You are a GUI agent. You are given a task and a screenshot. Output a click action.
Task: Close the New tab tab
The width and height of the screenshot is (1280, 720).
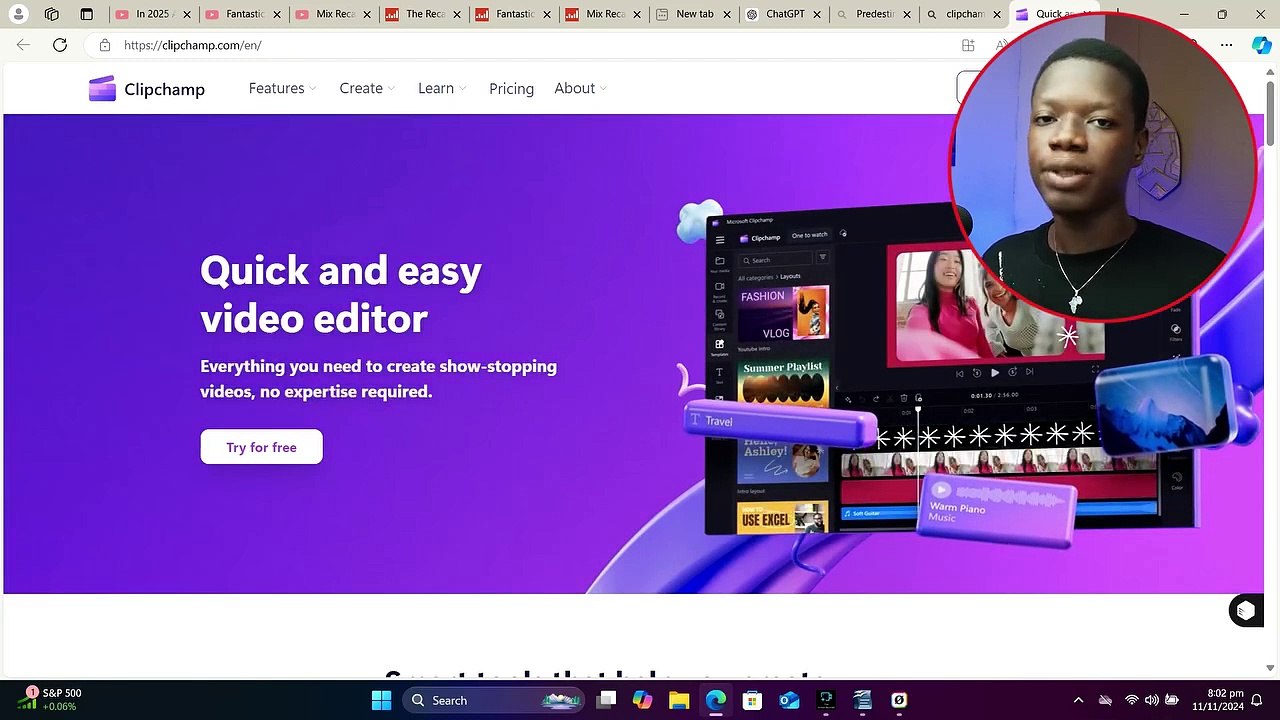[x=726, y=14]
